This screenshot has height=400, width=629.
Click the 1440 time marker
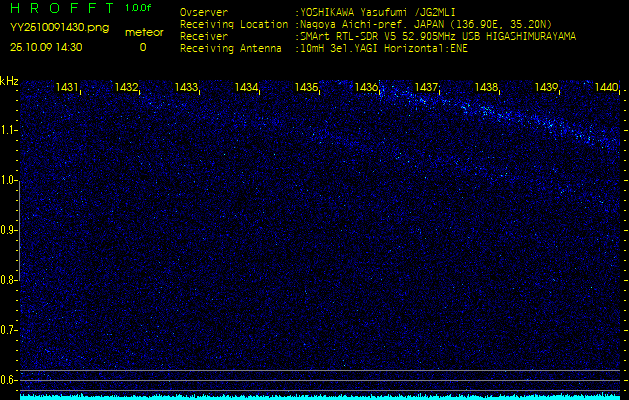click(606, 88)
